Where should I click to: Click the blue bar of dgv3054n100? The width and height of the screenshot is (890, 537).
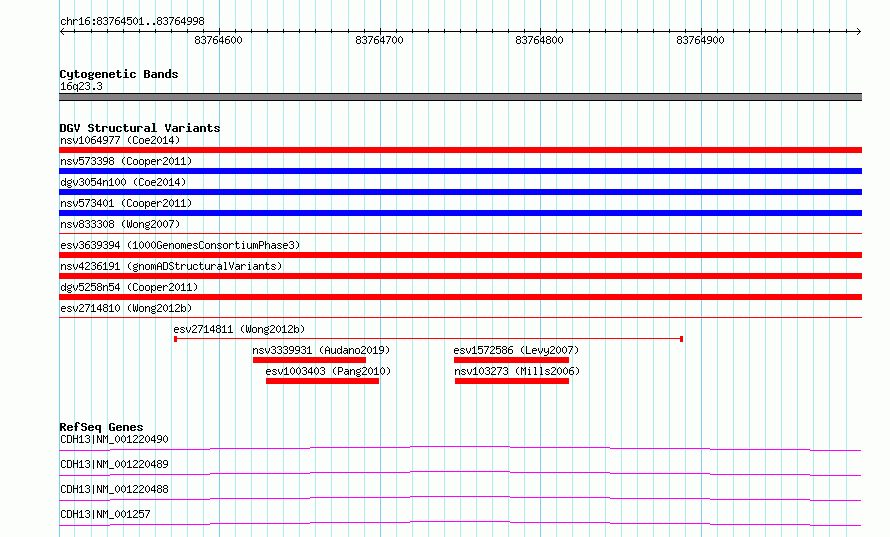[x=460, y=192]
